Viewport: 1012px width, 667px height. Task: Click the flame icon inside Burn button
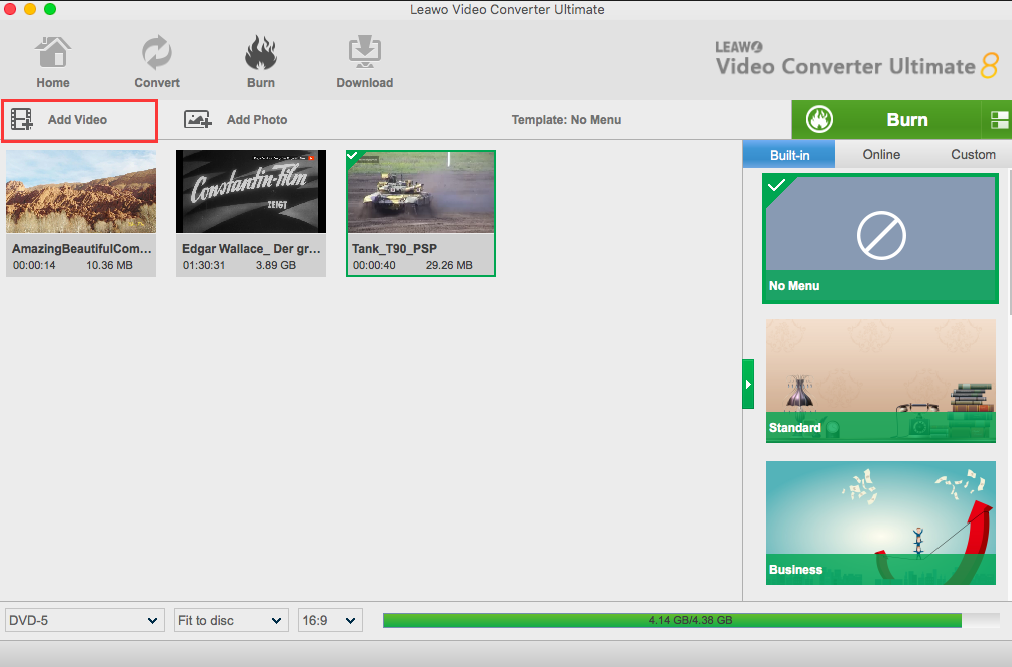(819, 119)
